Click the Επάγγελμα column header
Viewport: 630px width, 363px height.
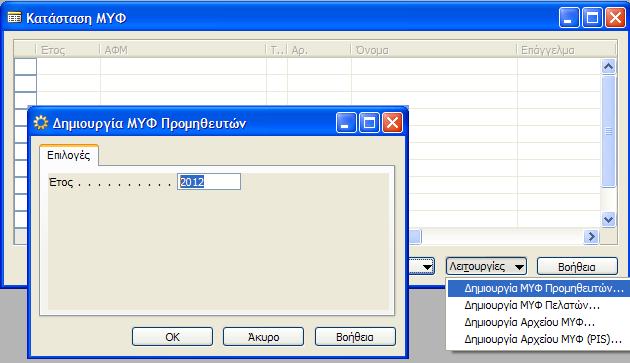point(567,50)
